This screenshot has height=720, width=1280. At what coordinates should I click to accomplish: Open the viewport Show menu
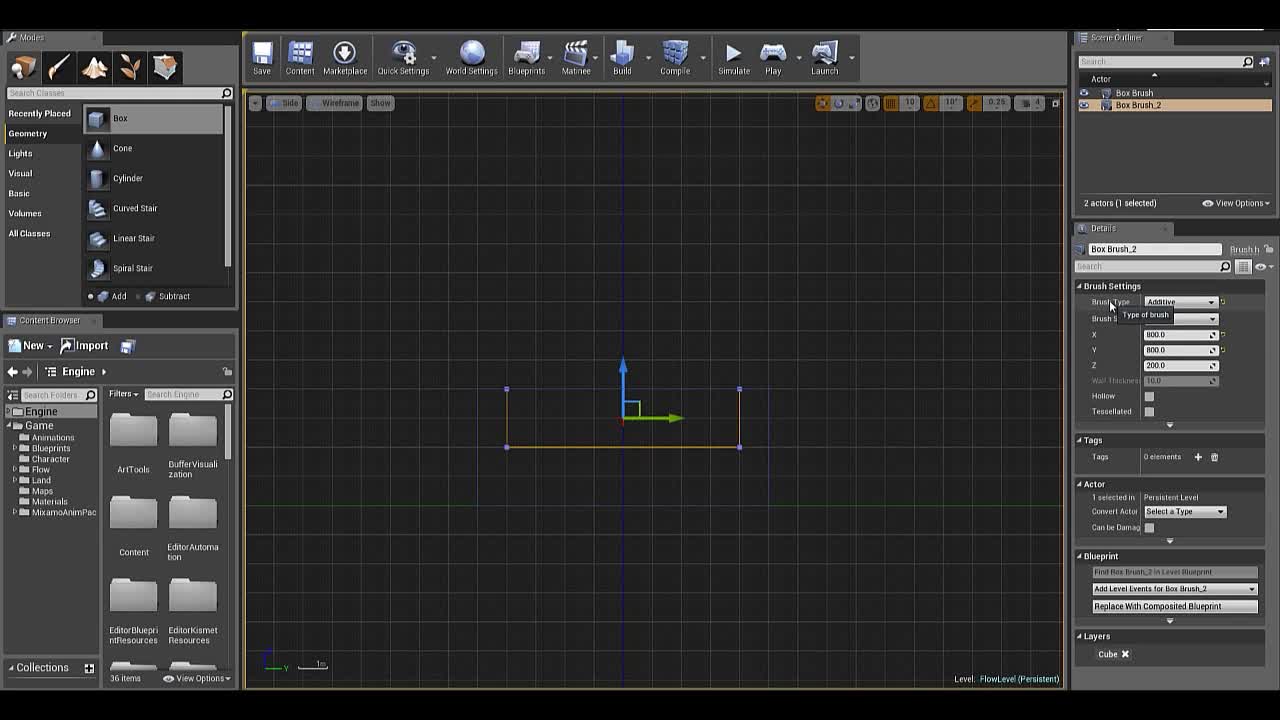coord(380,103)
